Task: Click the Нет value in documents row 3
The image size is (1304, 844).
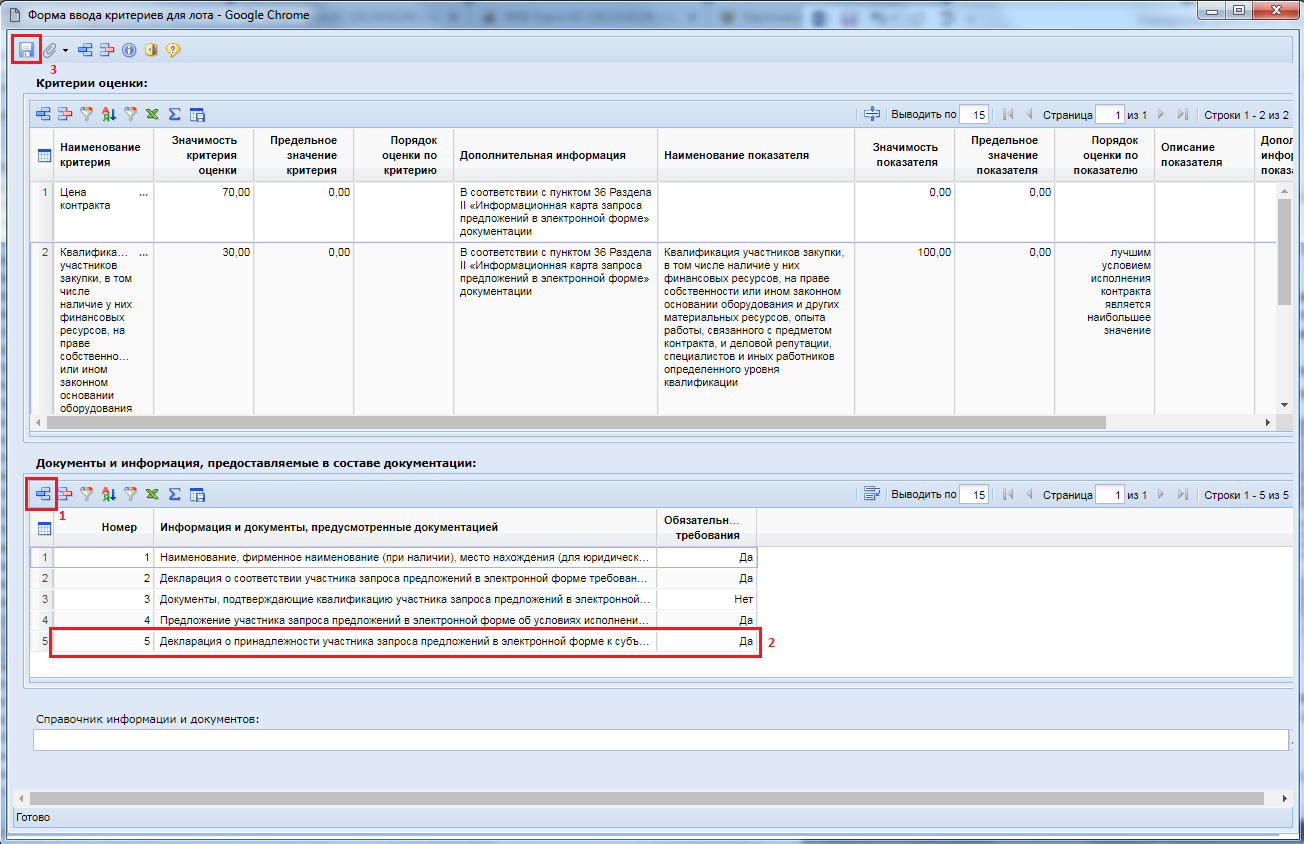Action: pos(743,599)
